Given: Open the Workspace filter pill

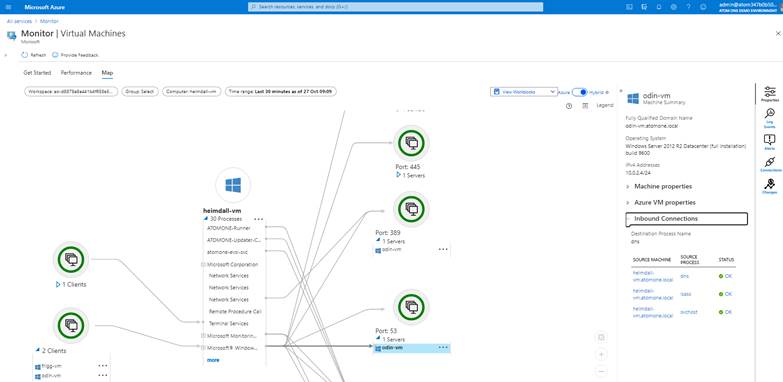Looking at the screenshot, I should 71,92.
